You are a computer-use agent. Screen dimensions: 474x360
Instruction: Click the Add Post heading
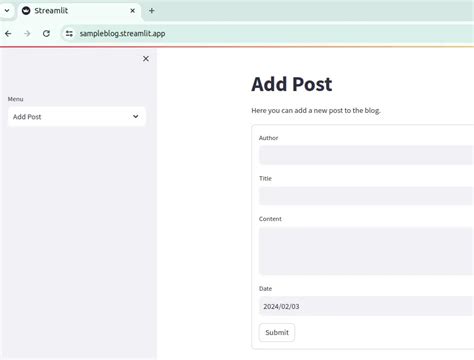[x=292, y=84]
